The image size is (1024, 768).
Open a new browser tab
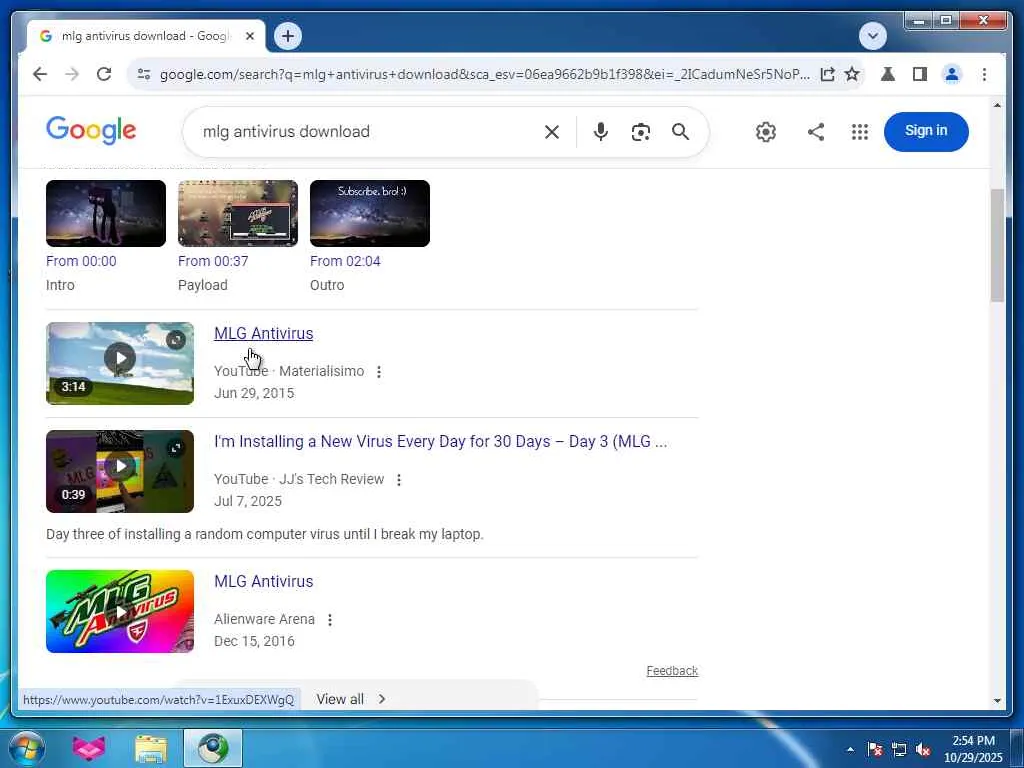point(288,36)
